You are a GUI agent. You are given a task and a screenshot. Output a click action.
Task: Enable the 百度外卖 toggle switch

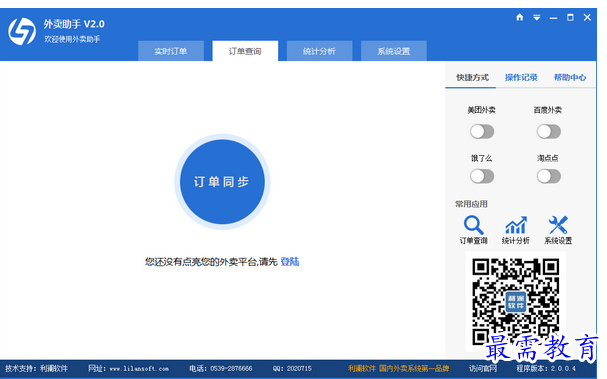click(549, 132)
